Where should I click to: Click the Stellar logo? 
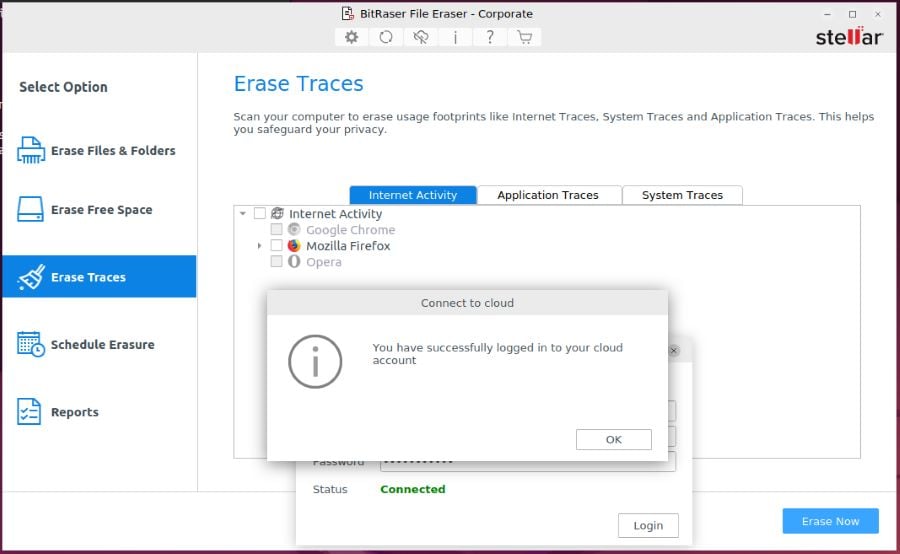pyautogui.click(x=849, y=36)
